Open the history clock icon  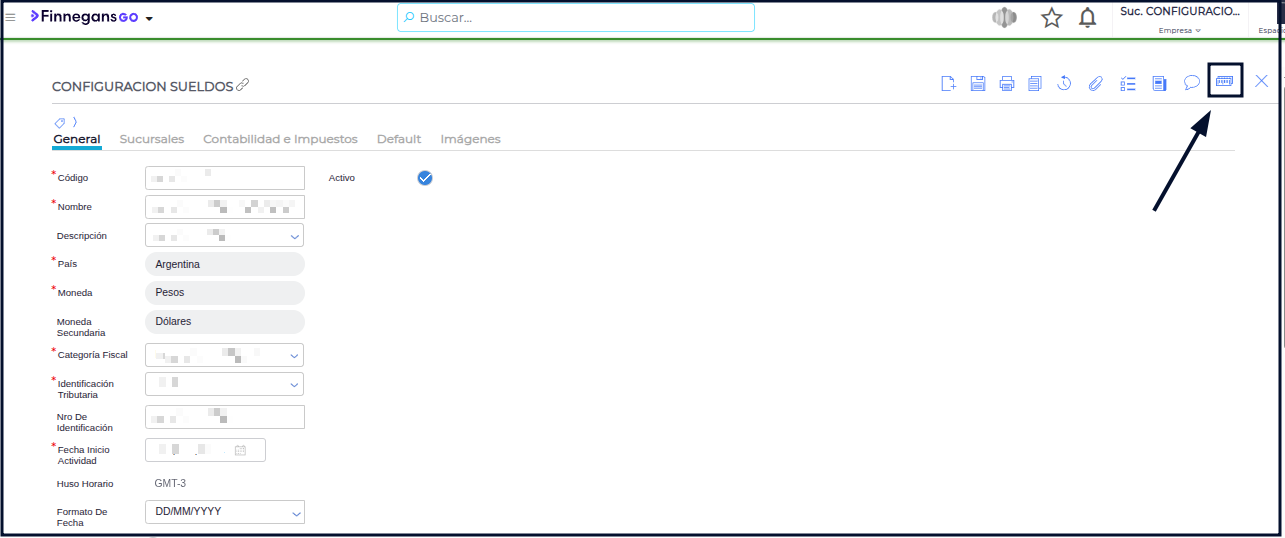click(1065, 83)
